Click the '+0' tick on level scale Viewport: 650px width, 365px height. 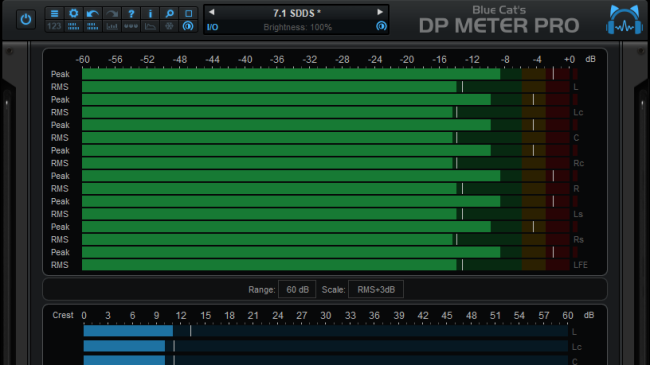569,60
